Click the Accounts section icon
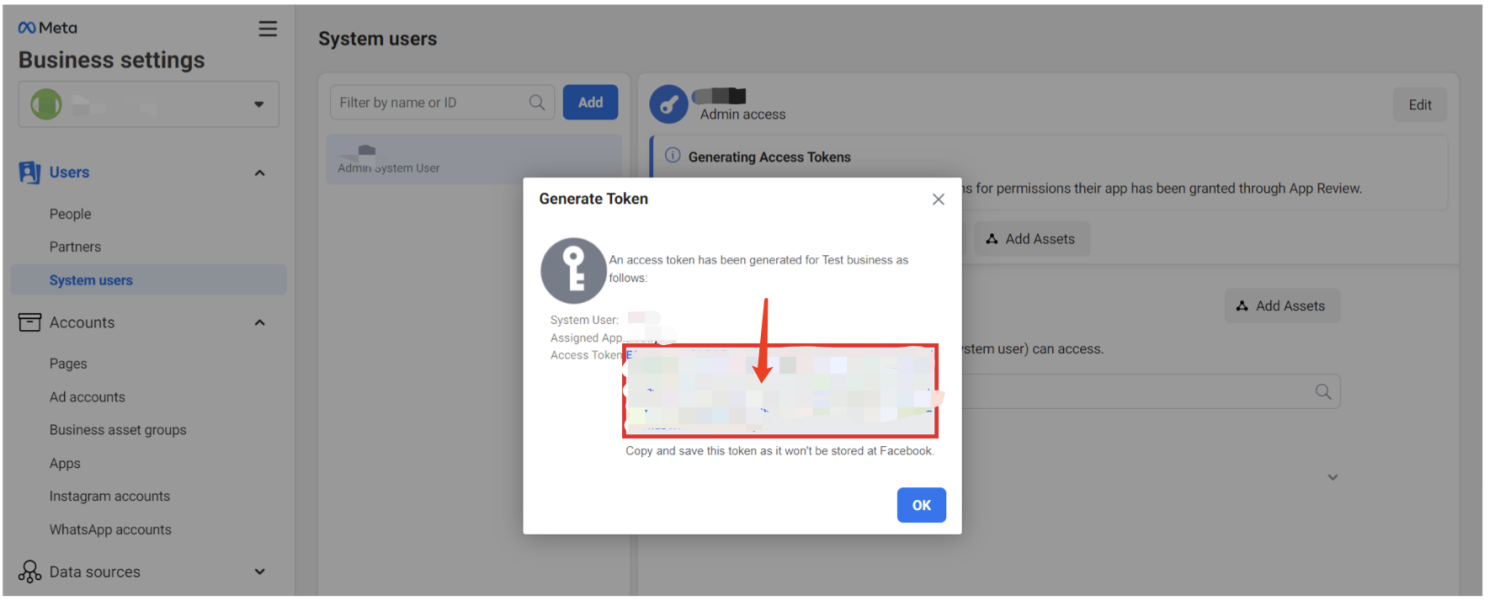This screenshot has height=611, width=1500. coord(30,322)
